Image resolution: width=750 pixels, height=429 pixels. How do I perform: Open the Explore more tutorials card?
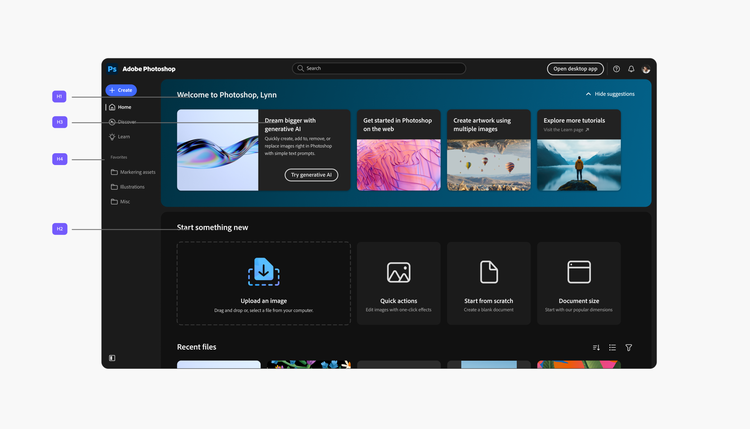coord(579,150)
